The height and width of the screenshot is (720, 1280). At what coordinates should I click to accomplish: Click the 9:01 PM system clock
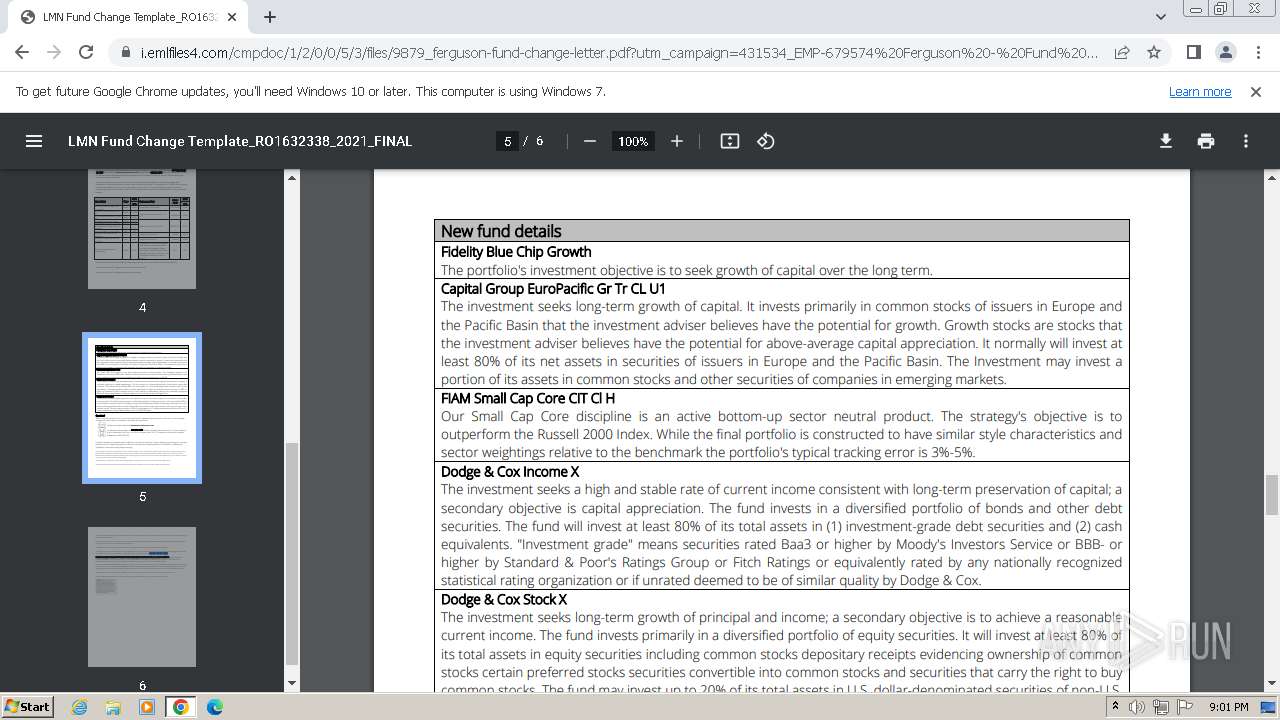coord(1228,707)
